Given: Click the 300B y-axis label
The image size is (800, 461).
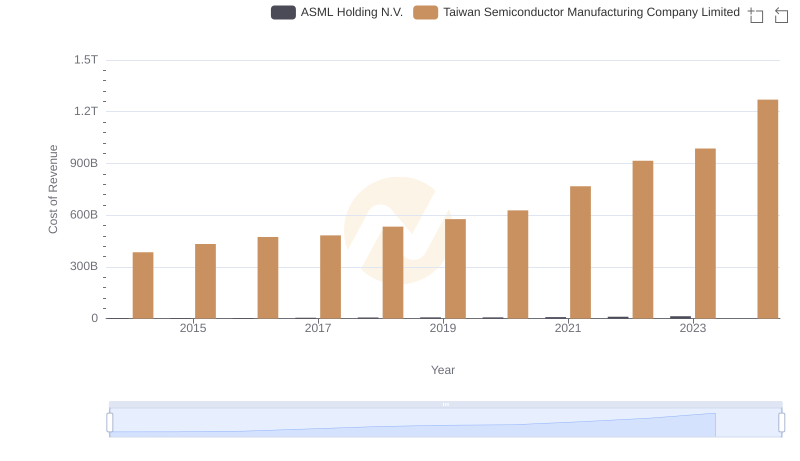Looking at the screenshot, I should pos(84,266).
